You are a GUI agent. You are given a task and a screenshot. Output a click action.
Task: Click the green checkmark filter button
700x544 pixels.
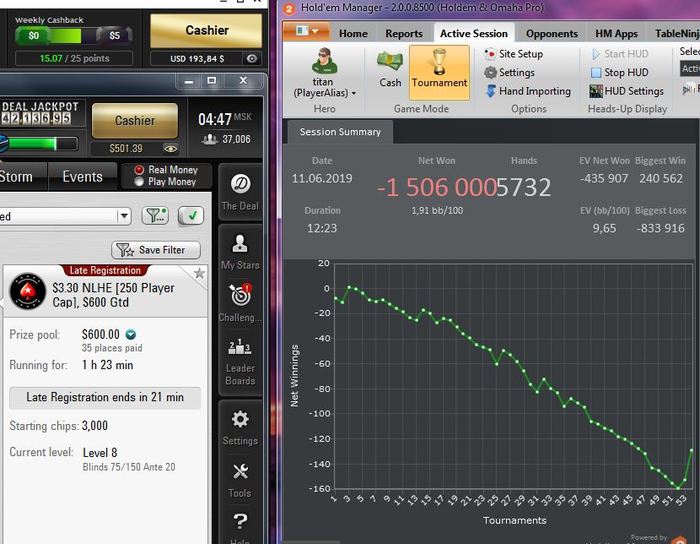[x=191, y=216]
